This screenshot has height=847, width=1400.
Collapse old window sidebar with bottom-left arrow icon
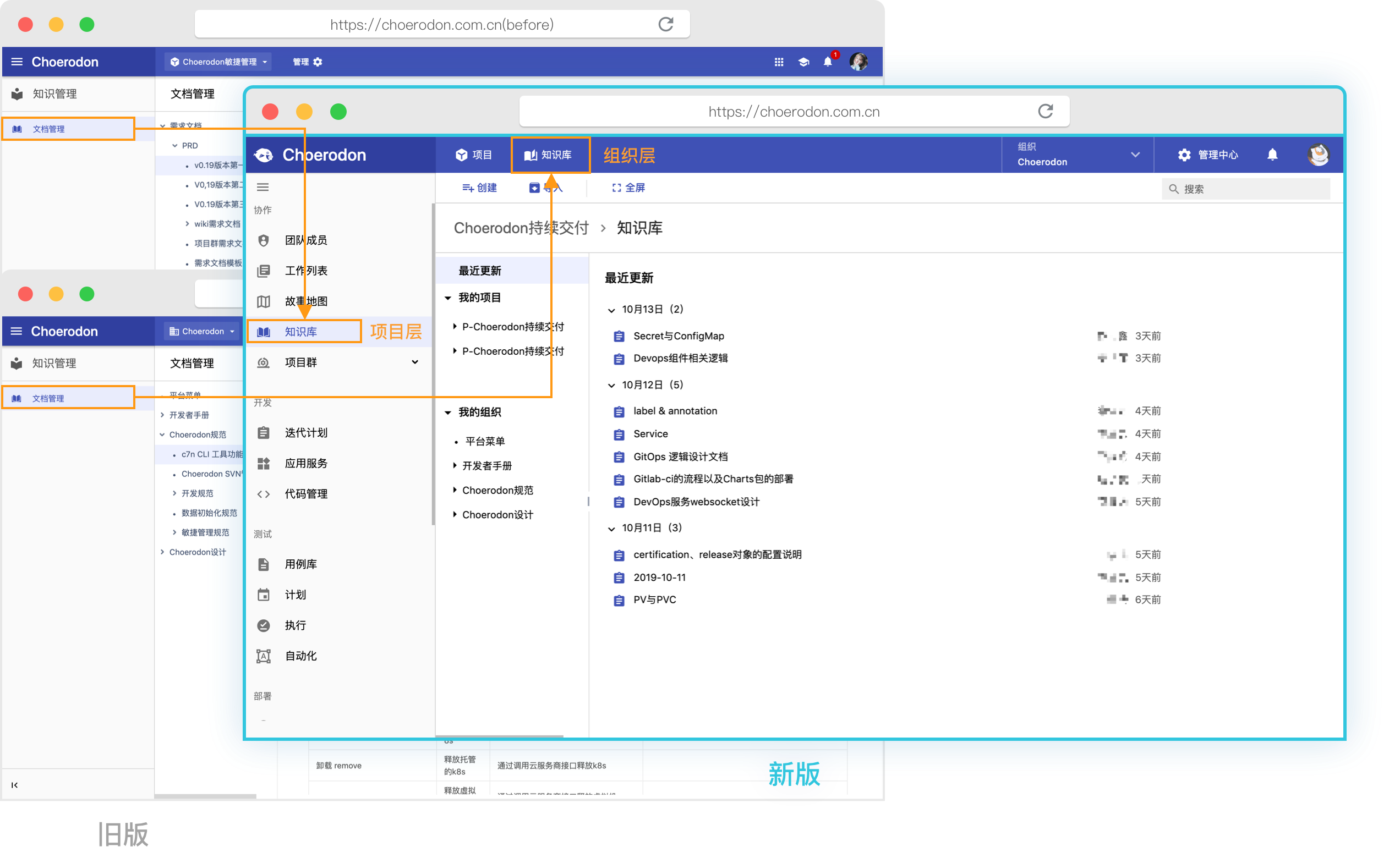point(15,785)
